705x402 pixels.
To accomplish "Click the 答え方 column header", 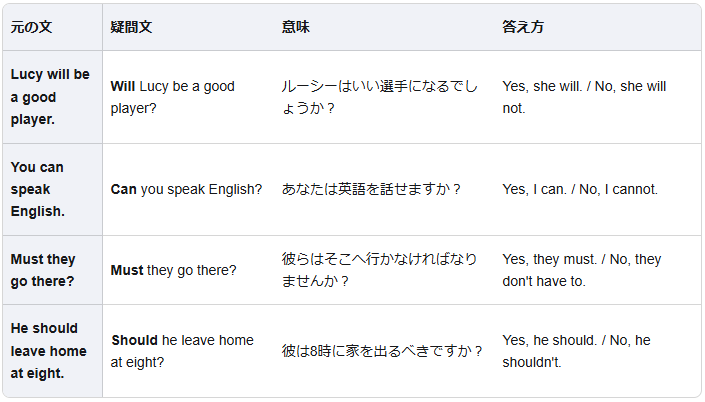I will pos(523,28).
